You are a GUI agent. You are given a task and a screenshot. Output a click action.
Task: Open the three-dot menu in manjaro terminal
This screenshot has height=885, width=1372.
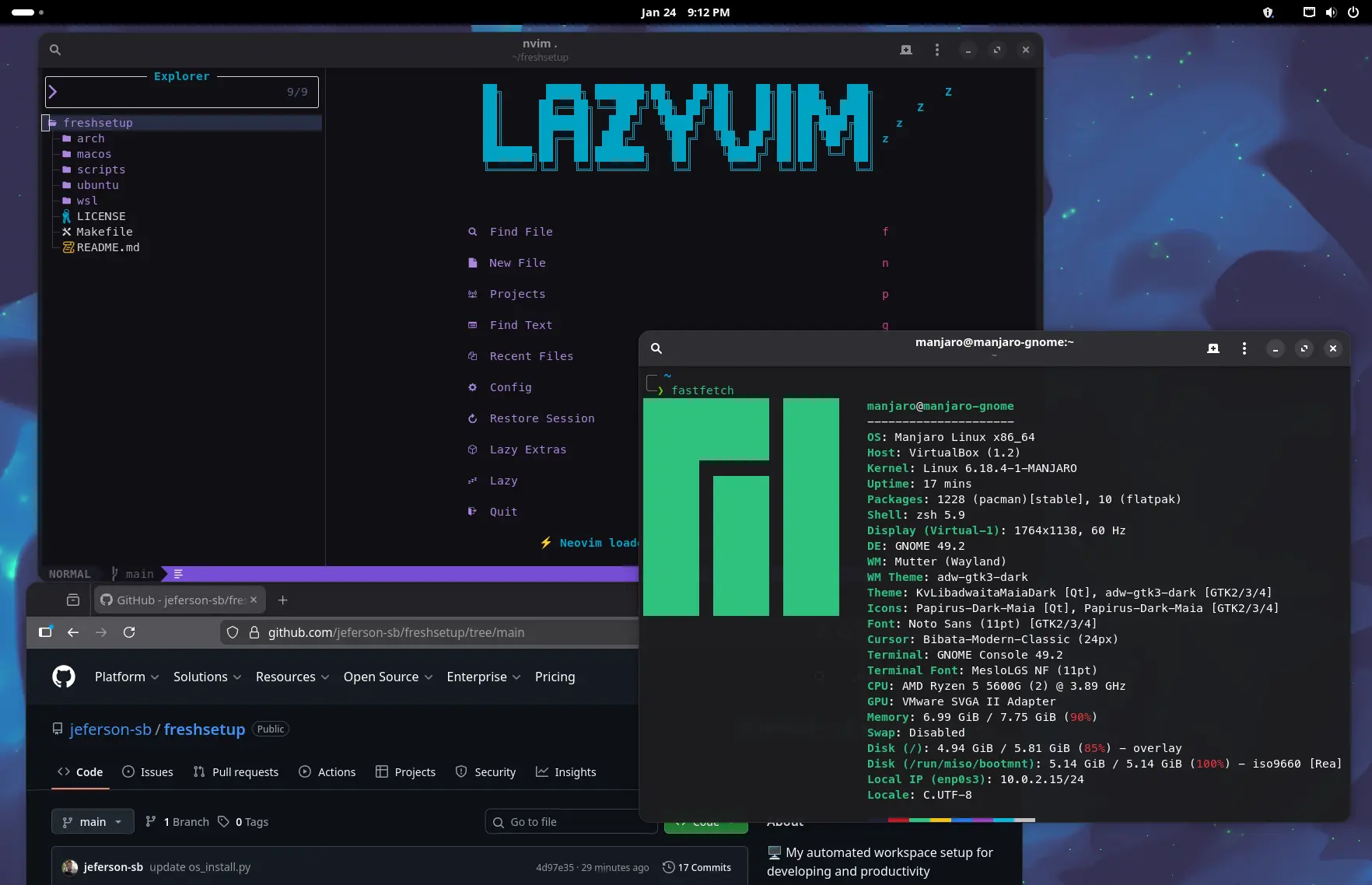coord(1244,348)
